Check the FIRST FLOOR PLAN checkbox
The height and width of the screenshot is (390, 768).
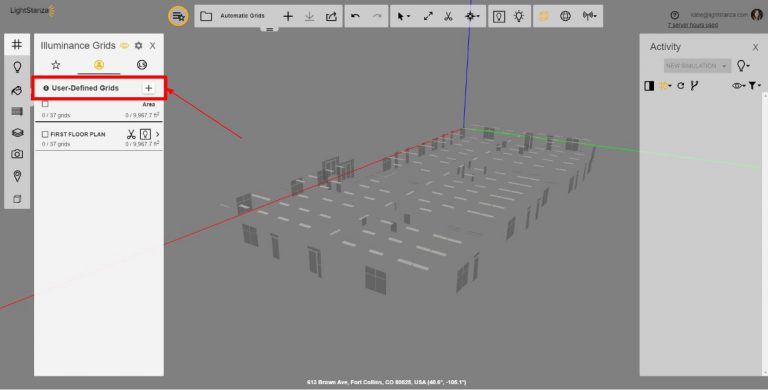coord(45,134)
